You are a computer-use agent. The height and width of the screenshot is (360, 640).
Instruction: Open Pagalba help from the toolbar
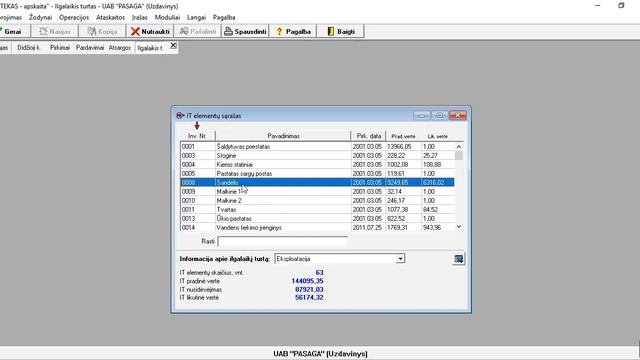(x=293, y=31)
